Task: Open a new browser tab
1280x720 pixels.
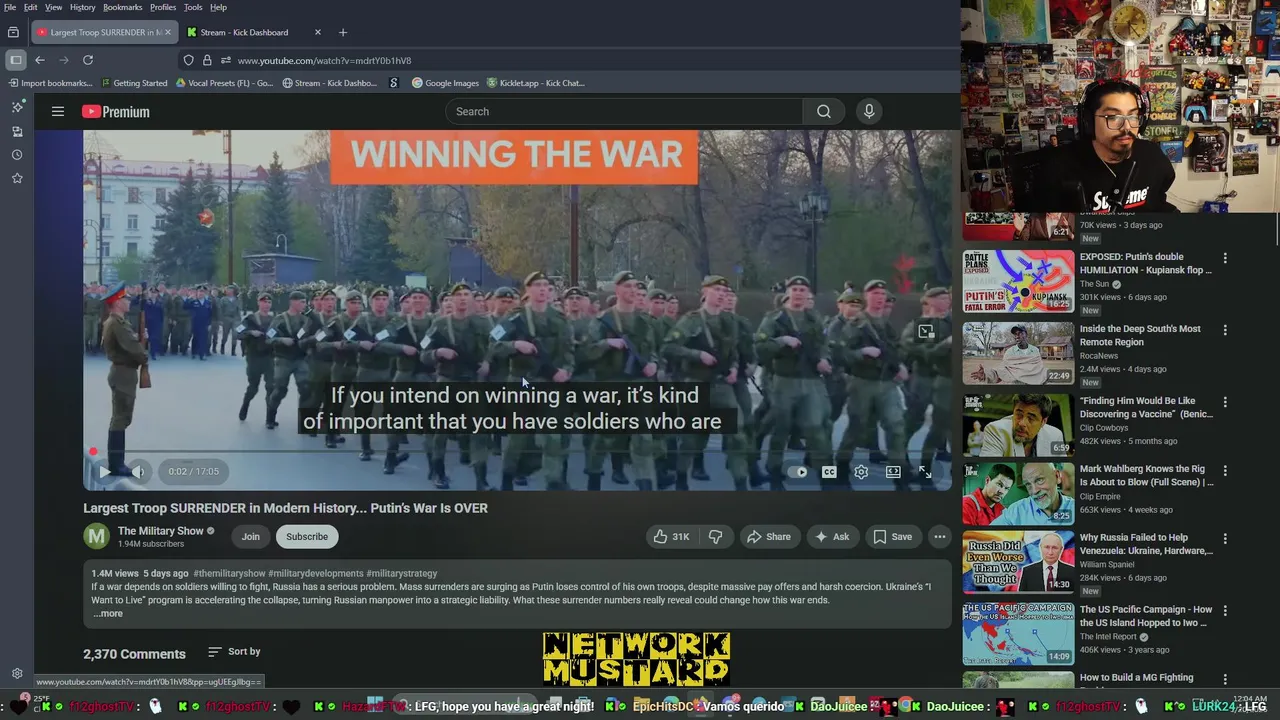Action: point(343,32)
